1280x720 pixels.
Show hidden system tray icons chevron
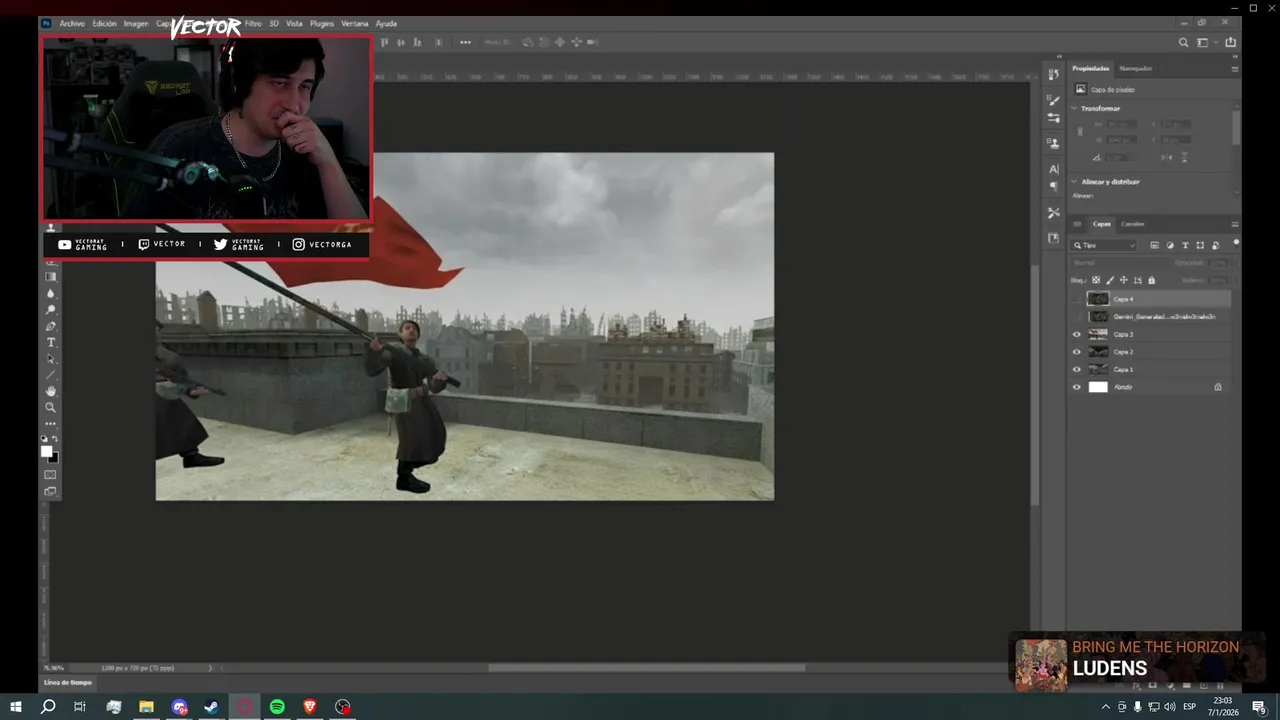click(x=1105, y=707)
